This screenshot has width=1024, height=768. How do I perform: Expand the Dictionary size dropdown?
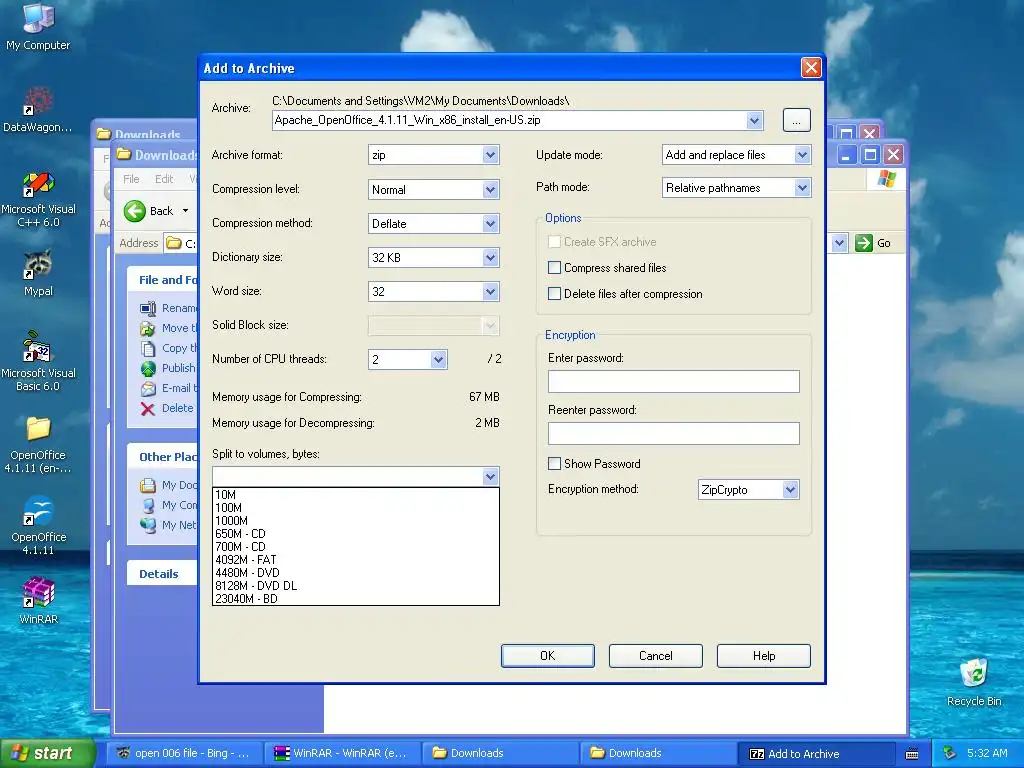(490, 257)
